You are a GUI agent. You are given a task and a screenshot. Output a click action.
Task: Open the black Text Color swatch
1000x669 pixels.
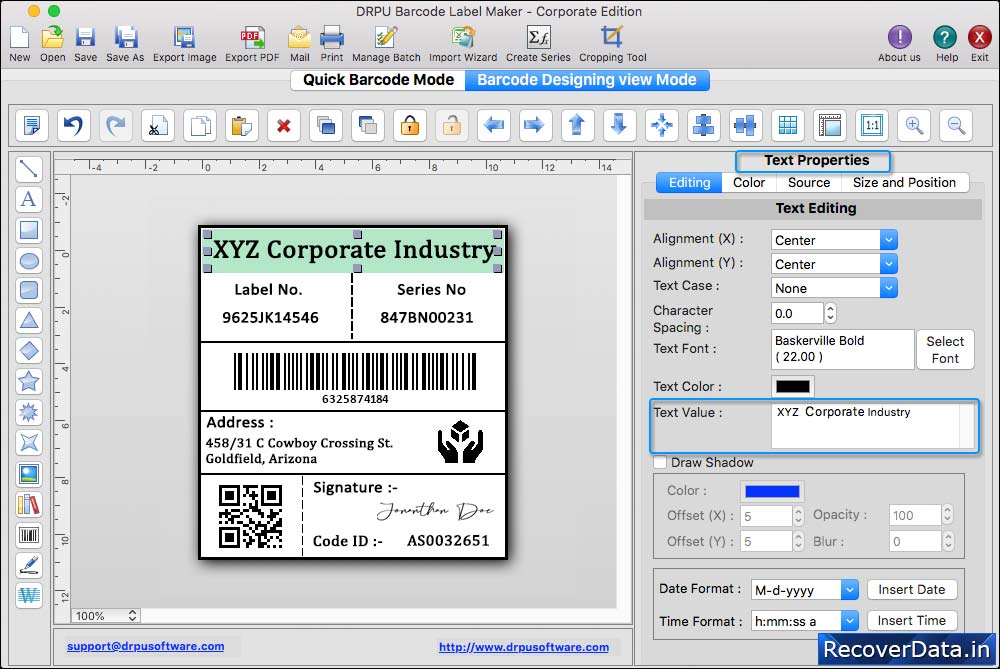click(793, 386)
